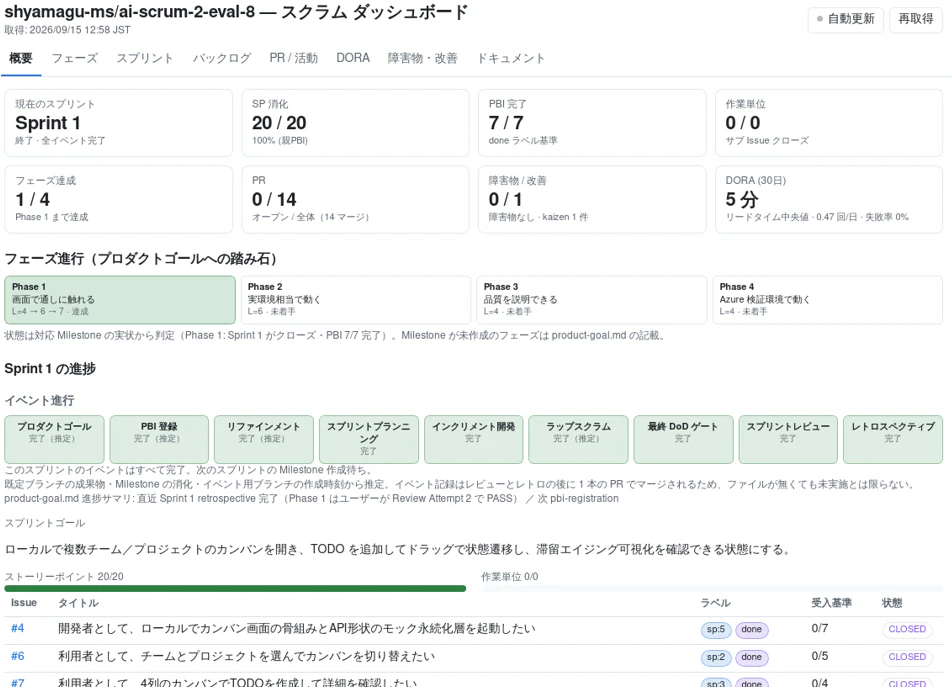Click the PBI 登録 event box
Screen dimensions: 952x687
coord(159,439)
